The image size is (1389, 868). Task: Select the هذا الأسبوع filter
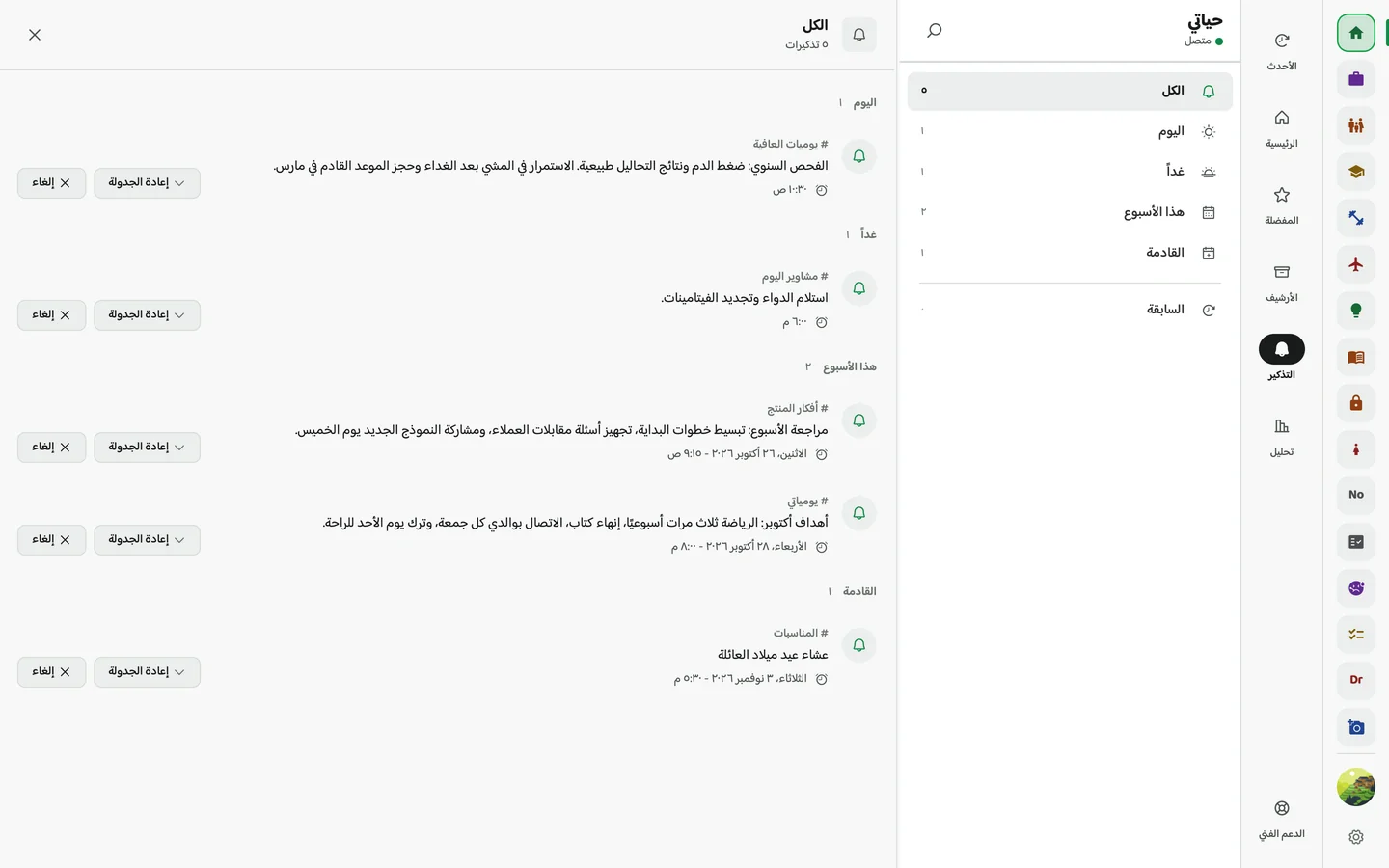[1070, 212]
